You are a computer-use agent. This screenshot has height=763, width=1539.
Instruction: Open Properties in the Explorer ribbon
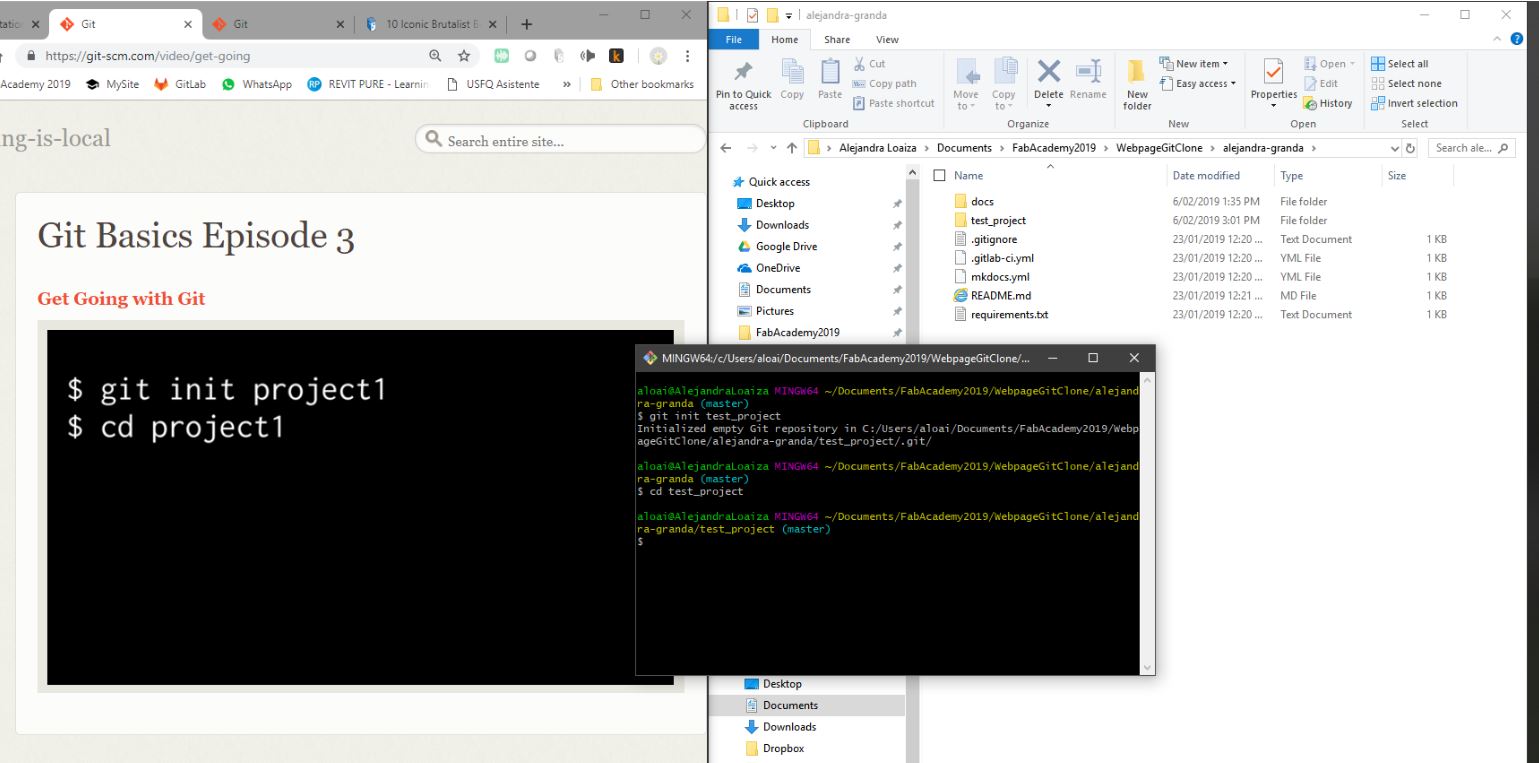(1273, 73)
